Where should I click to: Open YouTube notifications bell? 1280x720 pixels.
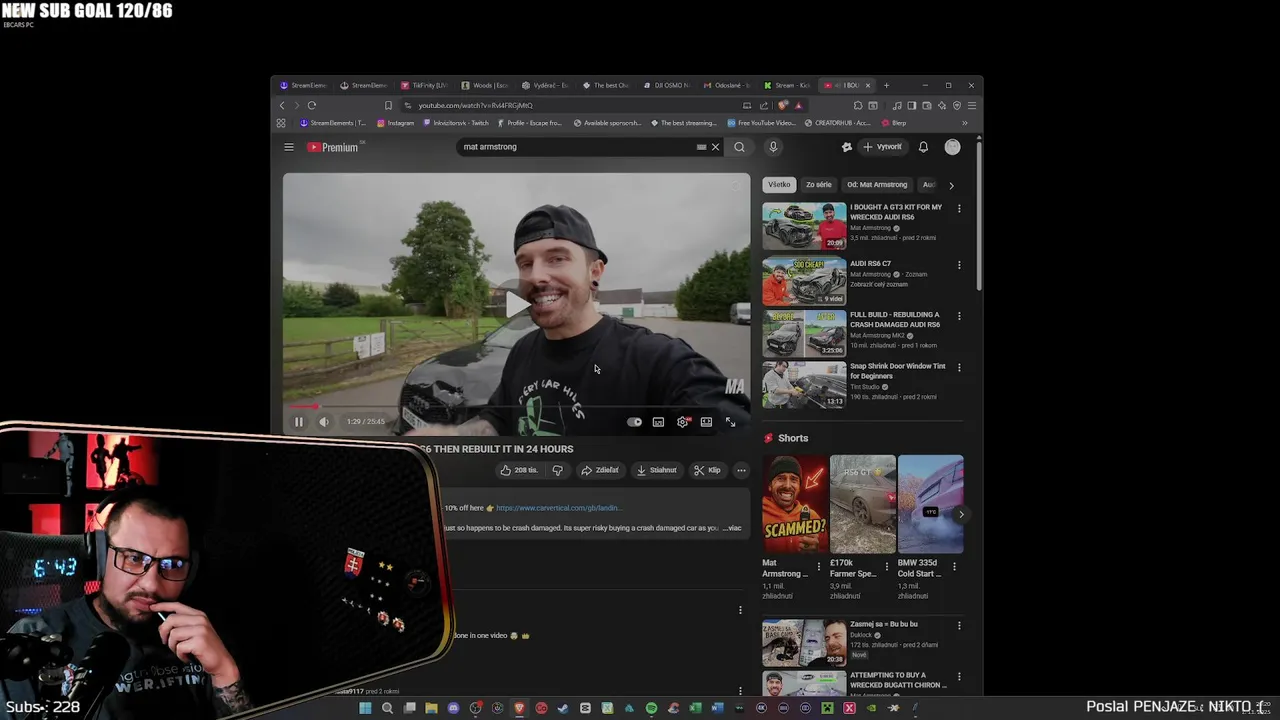[x=923, y=147]
